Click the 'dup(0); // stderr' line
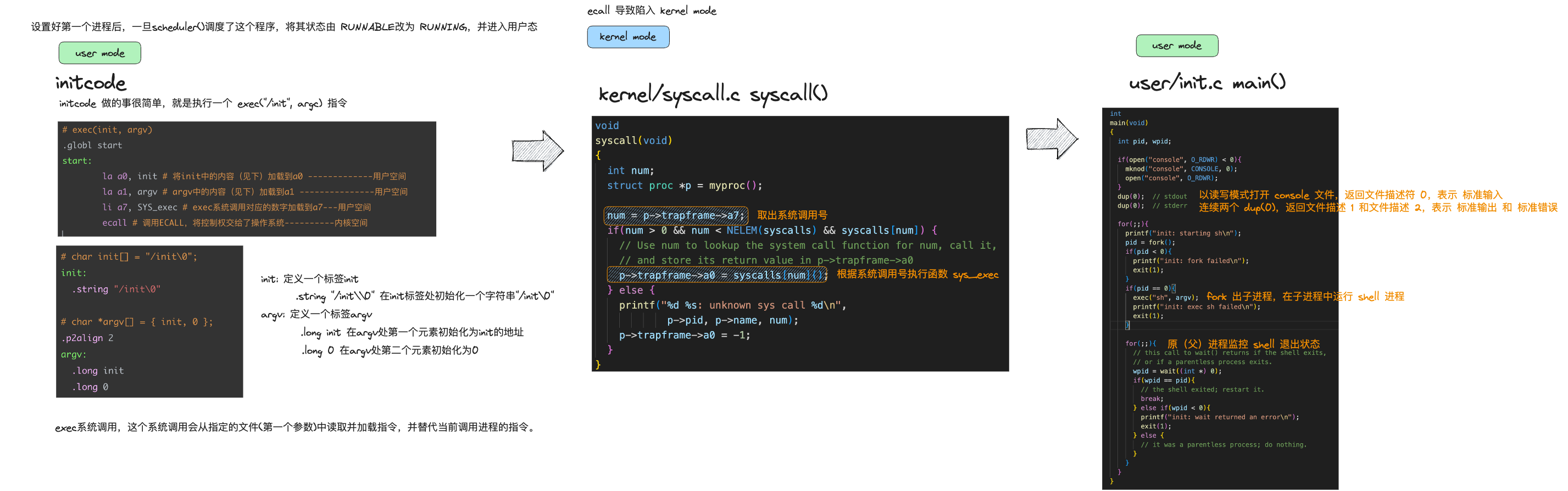The image size is (1568, 491). pyautogui.click(x=1152, y=205)
